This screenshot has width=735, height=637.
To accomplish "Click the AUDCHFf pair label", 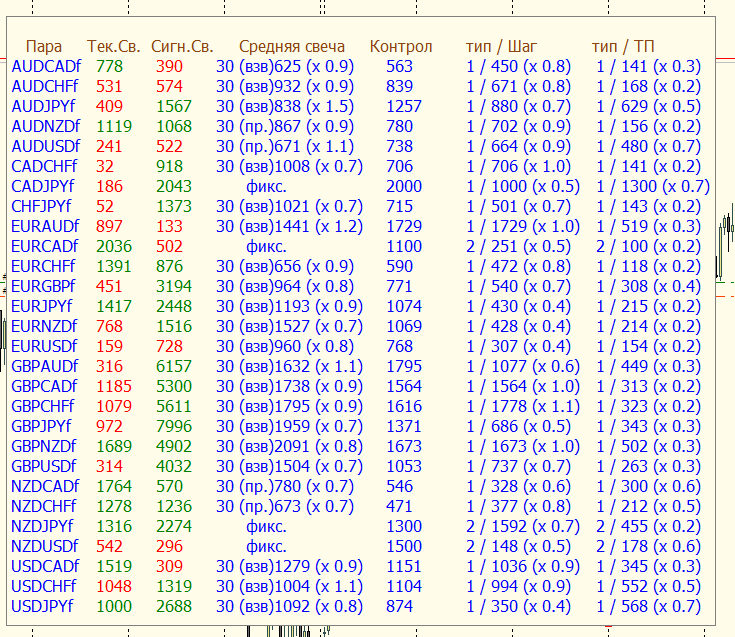I will click(x=45, y=86).
